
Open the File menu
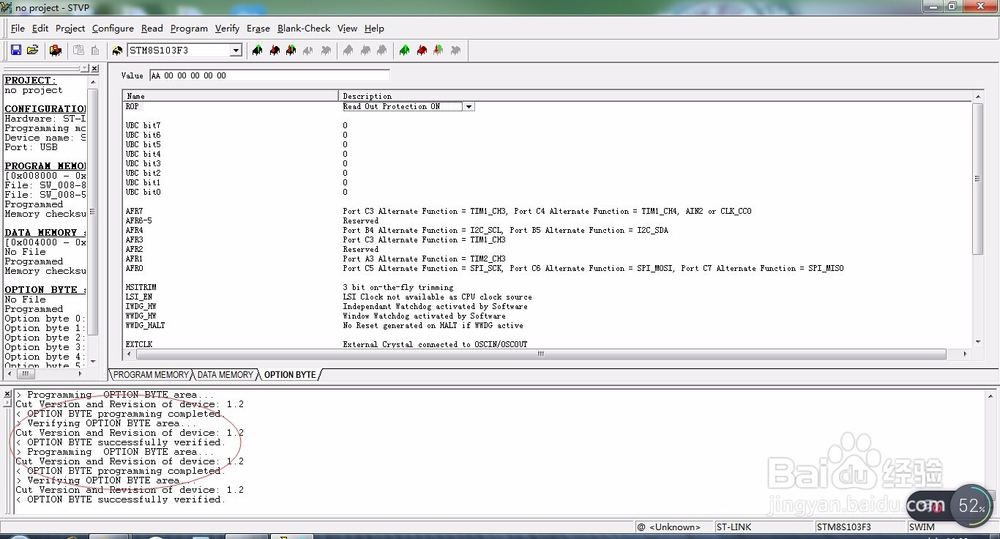(18, 28)
